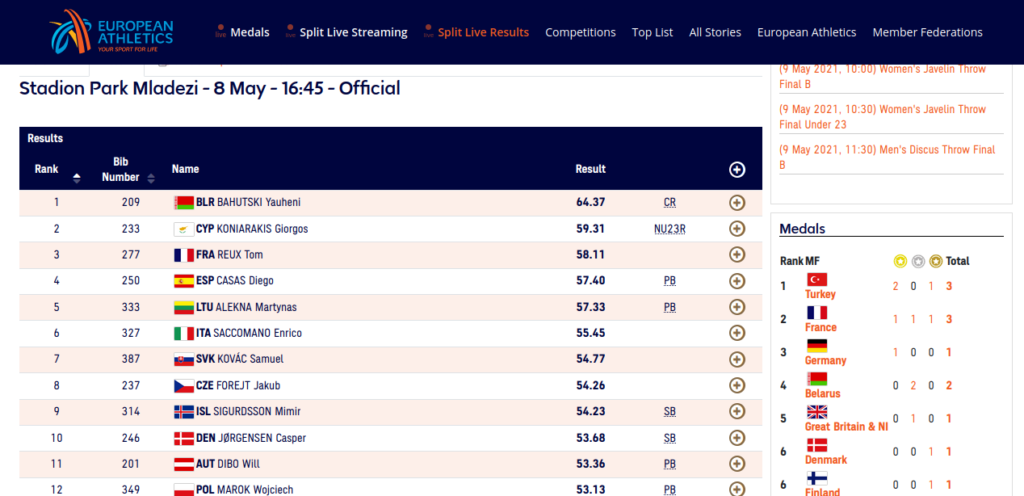The height and width of the screenshot is (496, 1024).
Task: Click Great Britain flag in Medals table
Action: coord(817,412)
